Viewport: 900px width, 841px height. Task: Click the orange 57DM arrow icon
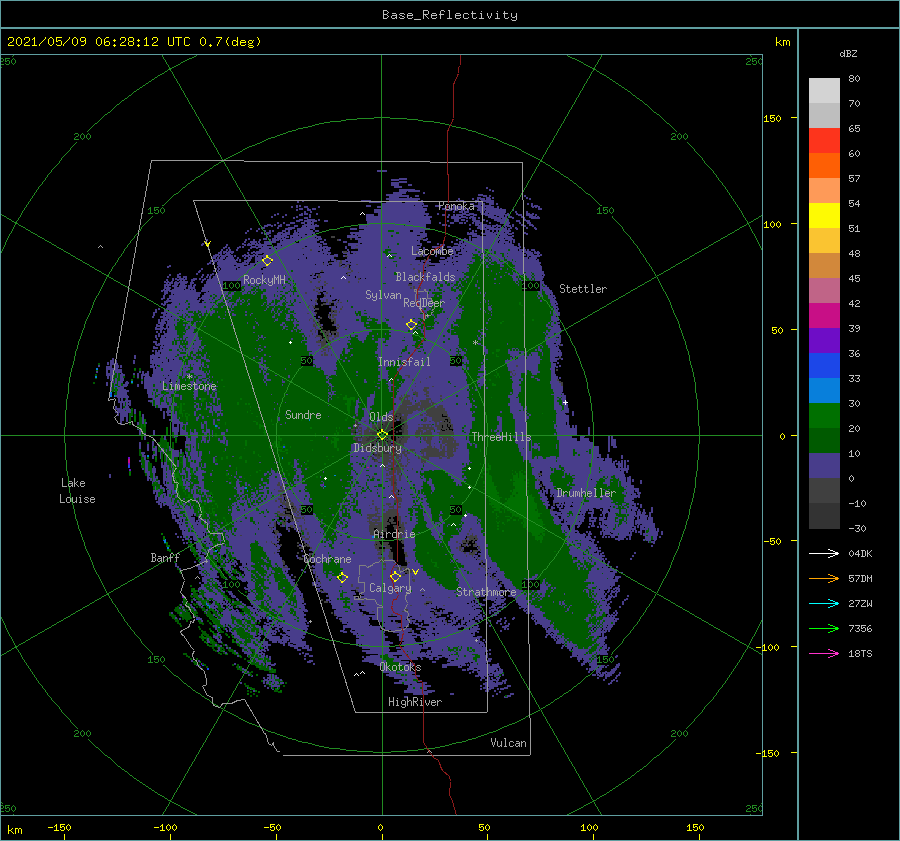pos(824,579)
